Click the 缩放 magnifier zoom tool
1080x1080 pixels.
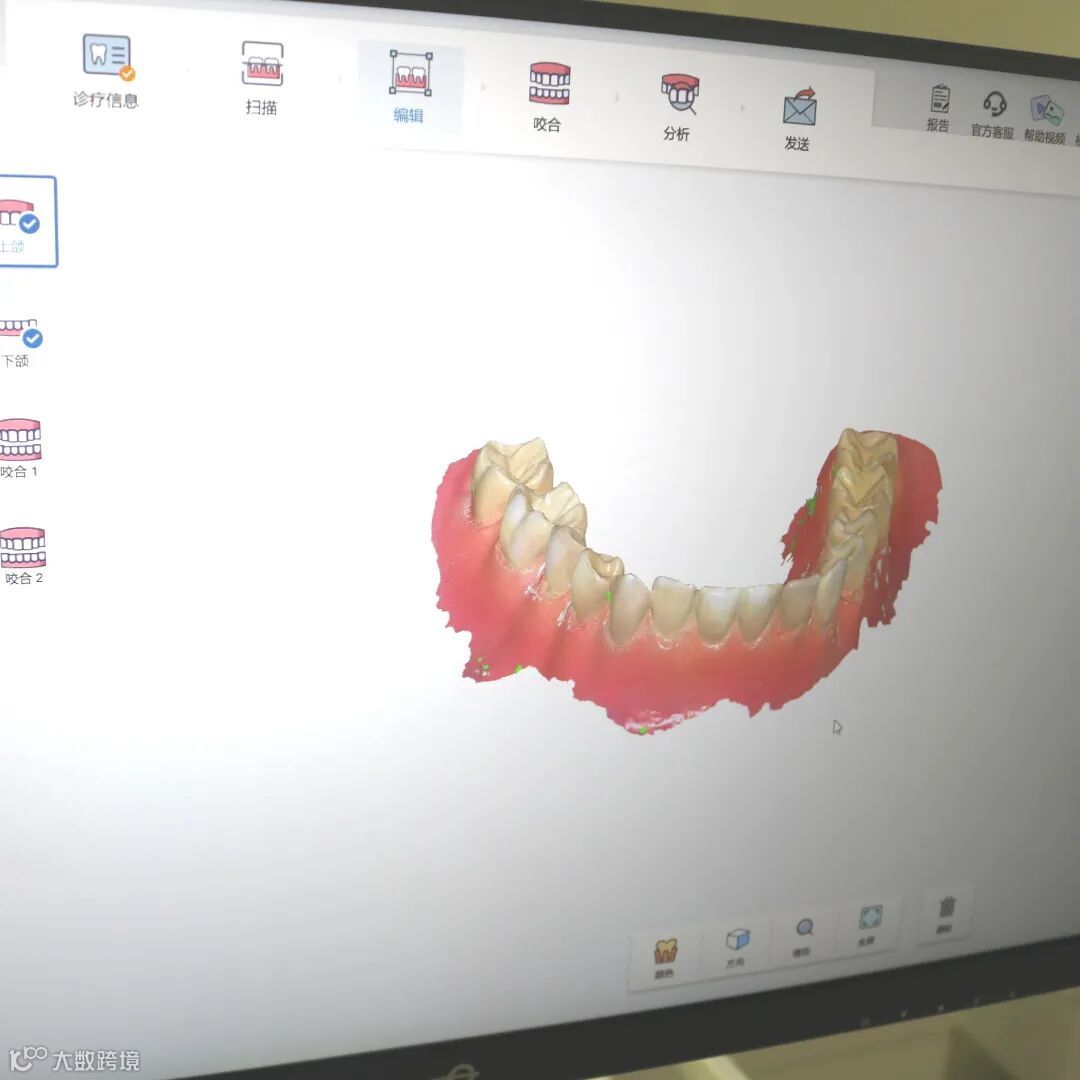(803, 937)
